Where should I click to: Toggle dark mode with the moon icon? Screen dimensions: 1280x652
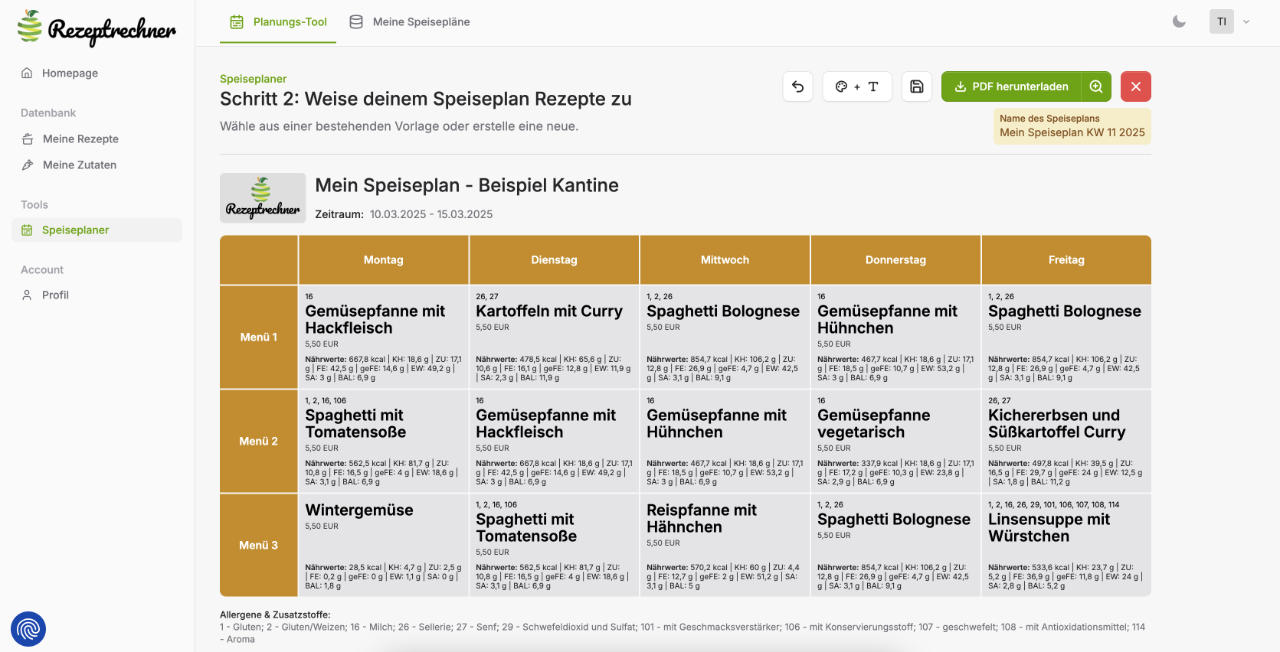click(x=1179, y=21)
